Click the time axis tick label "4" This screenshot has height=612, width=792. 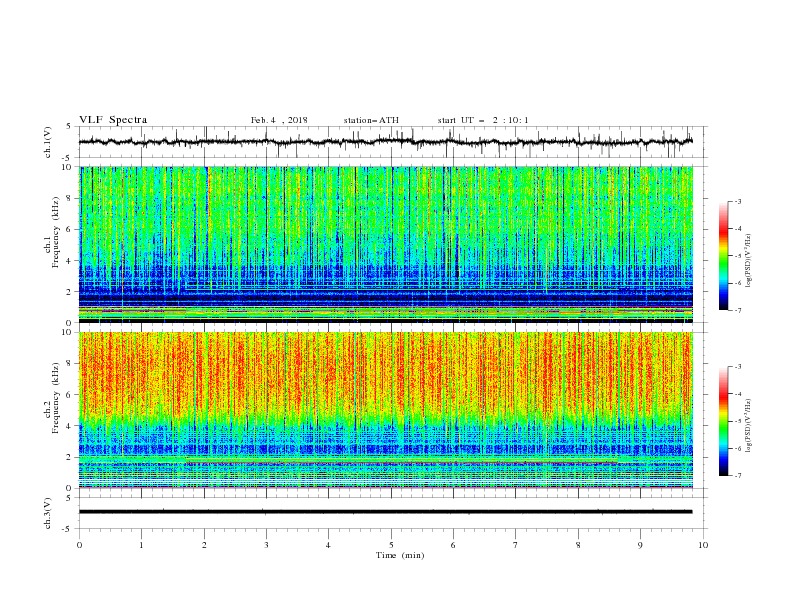click(328, 545)
